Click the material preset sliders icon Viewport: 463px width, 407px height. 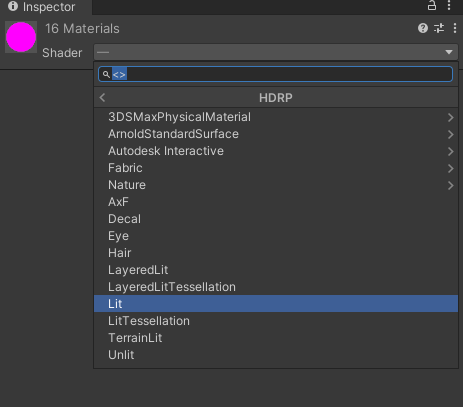(x=439, y=28)
